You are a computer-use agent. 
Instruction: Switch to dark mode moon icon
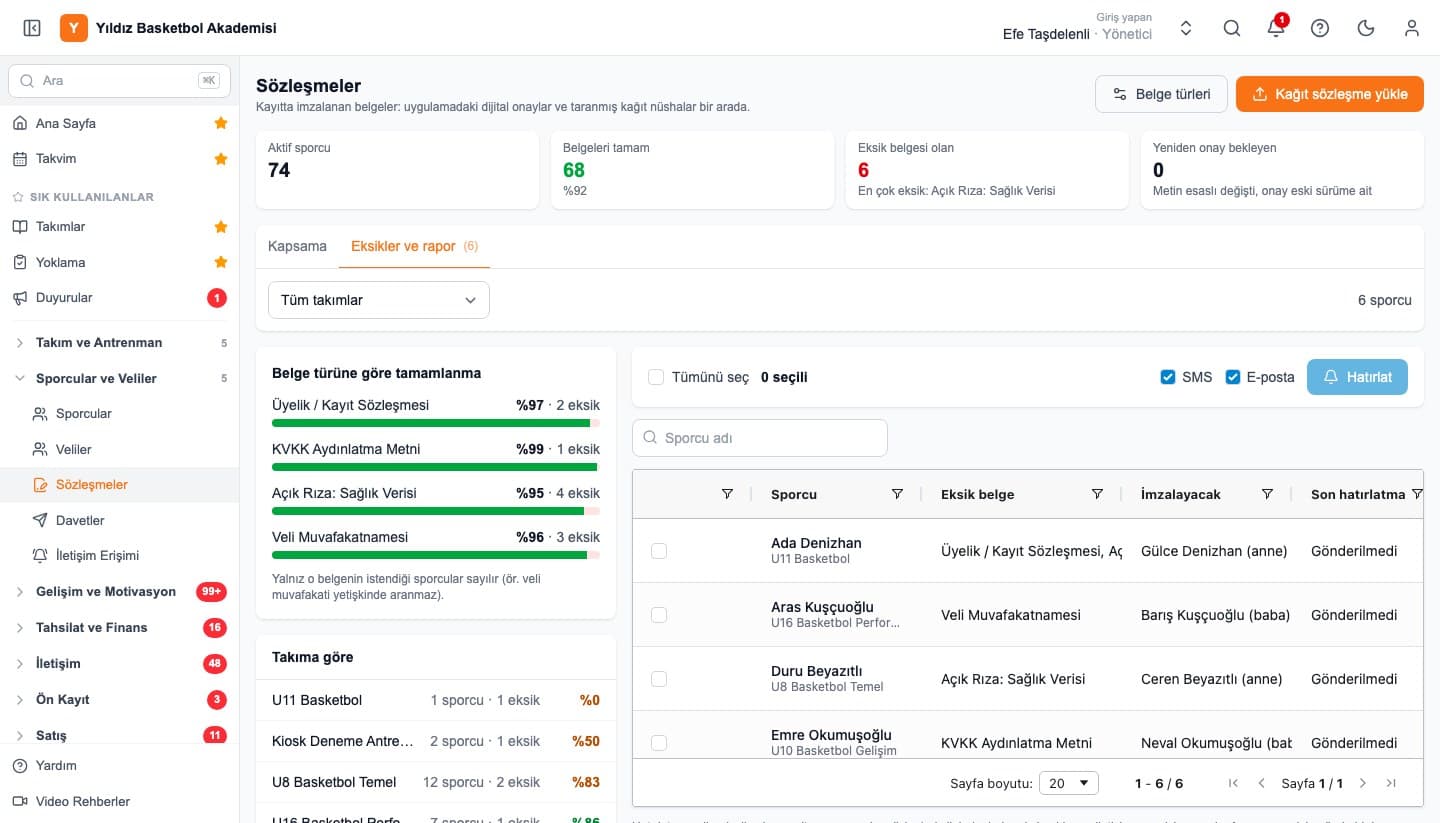1366,28
